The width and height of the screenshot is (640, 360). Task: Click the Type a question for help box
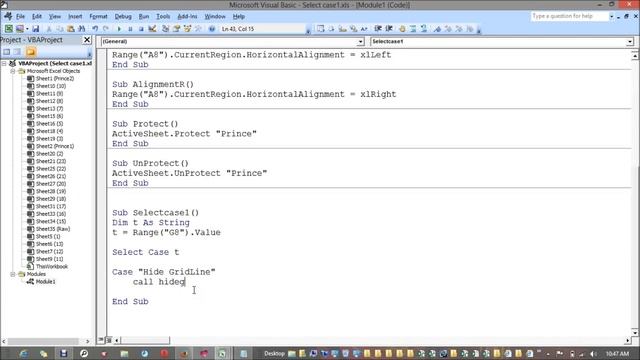coord(569,16)
